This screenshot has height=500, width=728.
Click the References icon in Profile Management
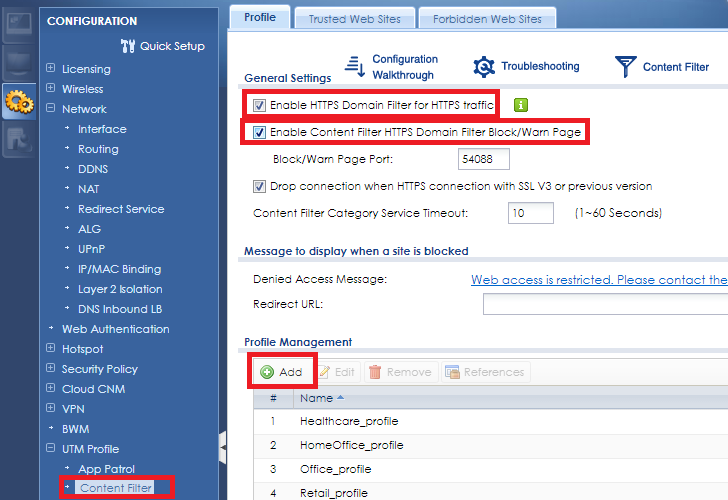[x=453, y=372]
